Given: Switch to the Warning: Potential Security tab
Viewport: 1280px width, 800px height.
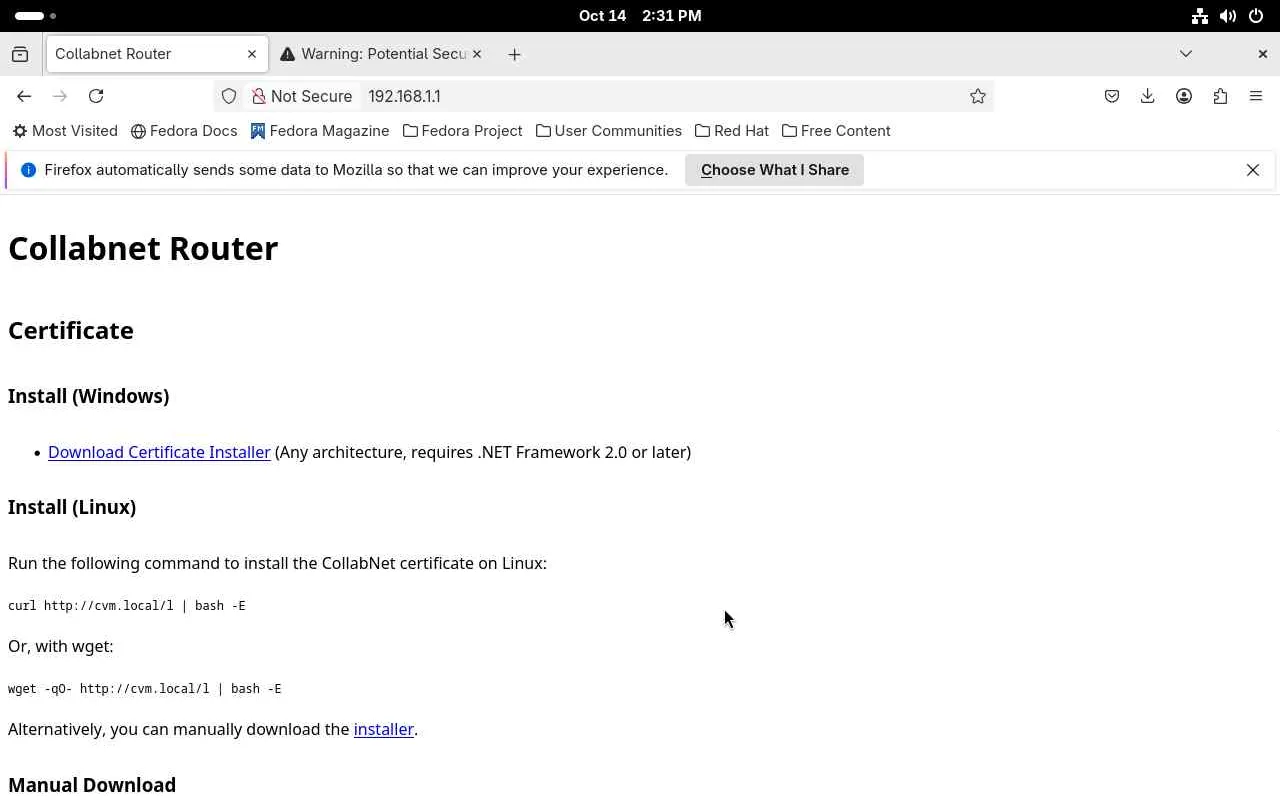Looking at the screenshot, I should coord(382,54).
